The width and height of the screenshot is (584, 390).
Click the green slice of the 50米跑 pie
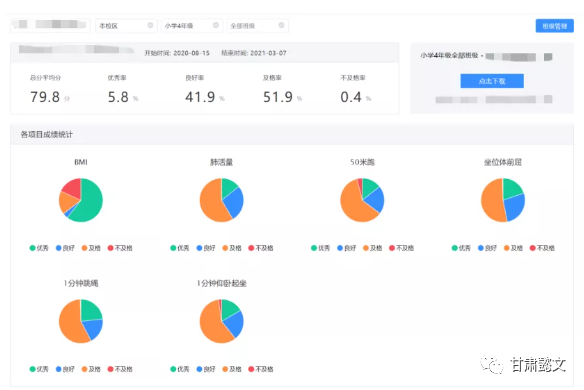[369, 187]
